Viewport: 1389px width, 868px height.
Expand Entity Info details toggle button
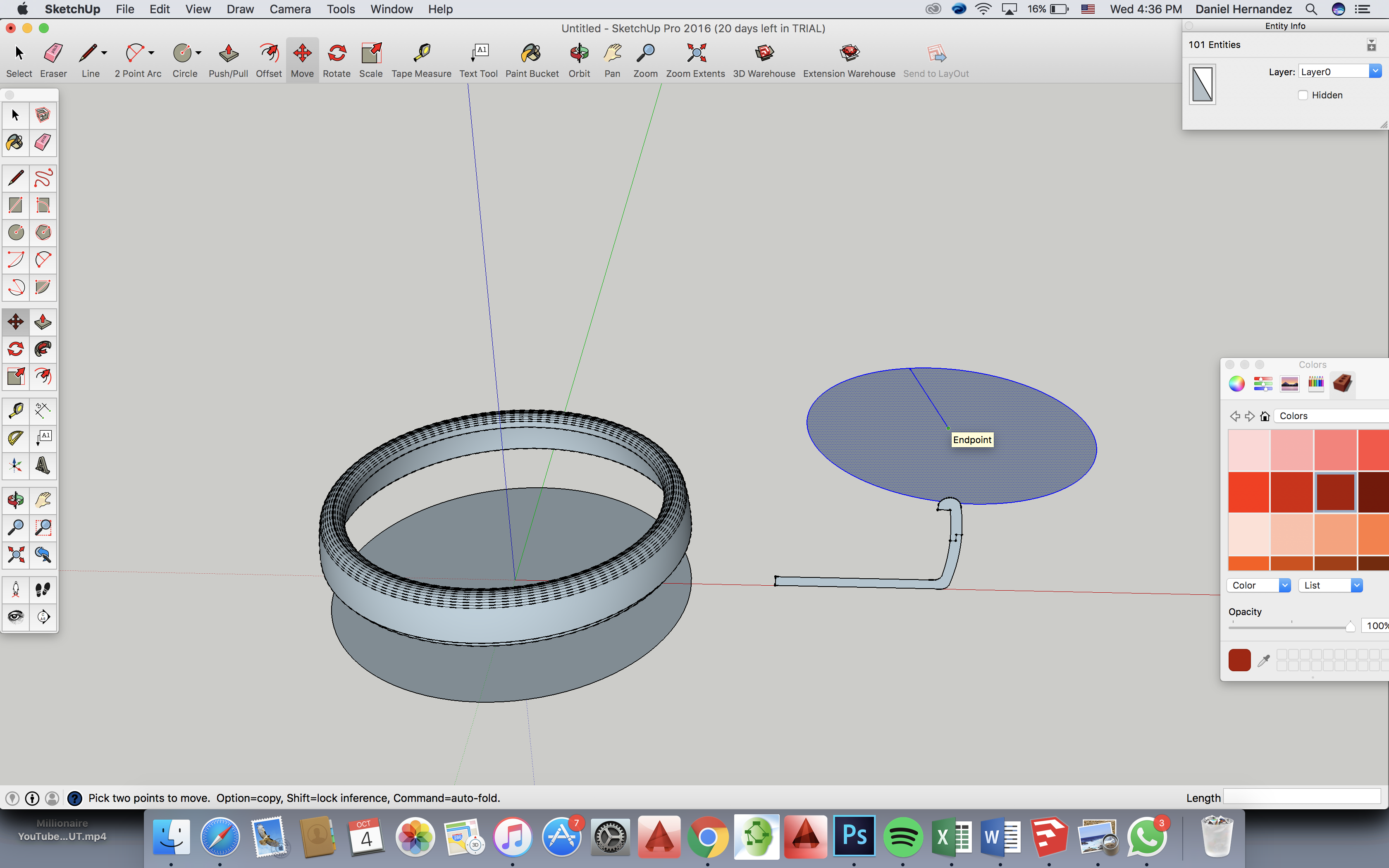(1371, 45)
